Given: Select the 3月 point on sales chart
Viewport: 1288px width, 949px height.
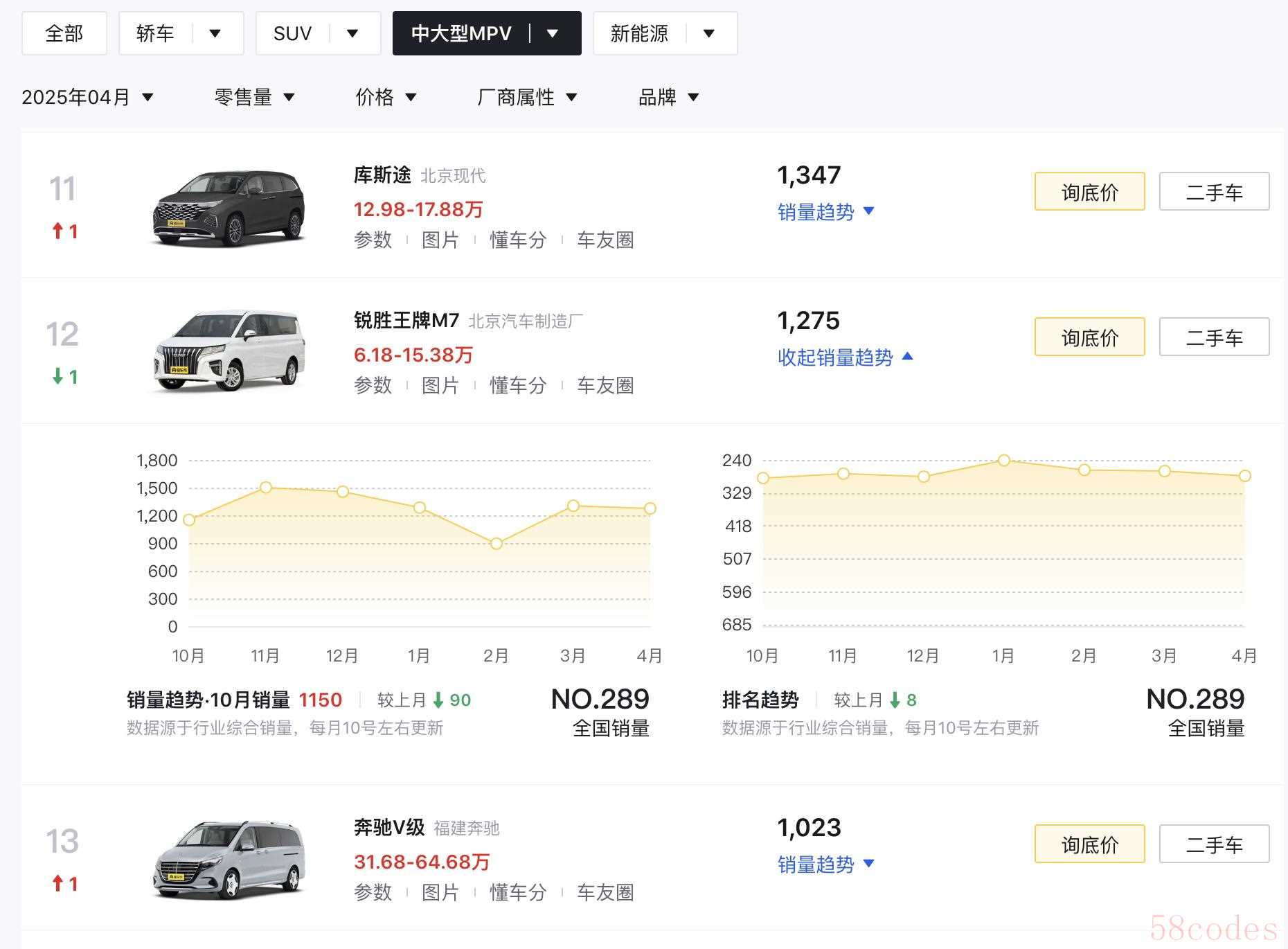Looking at the screenshot, I should 573,506.
